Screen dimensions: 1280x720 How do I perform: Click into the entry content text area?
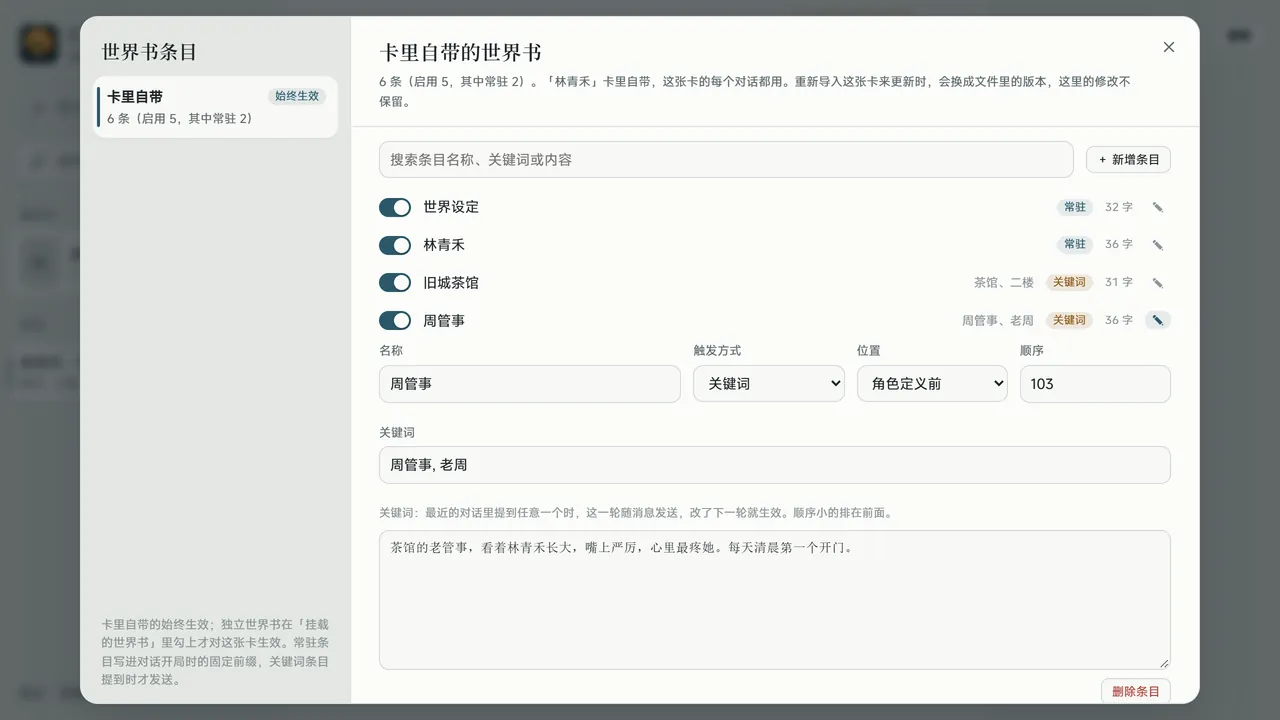[x=775, y=600]
